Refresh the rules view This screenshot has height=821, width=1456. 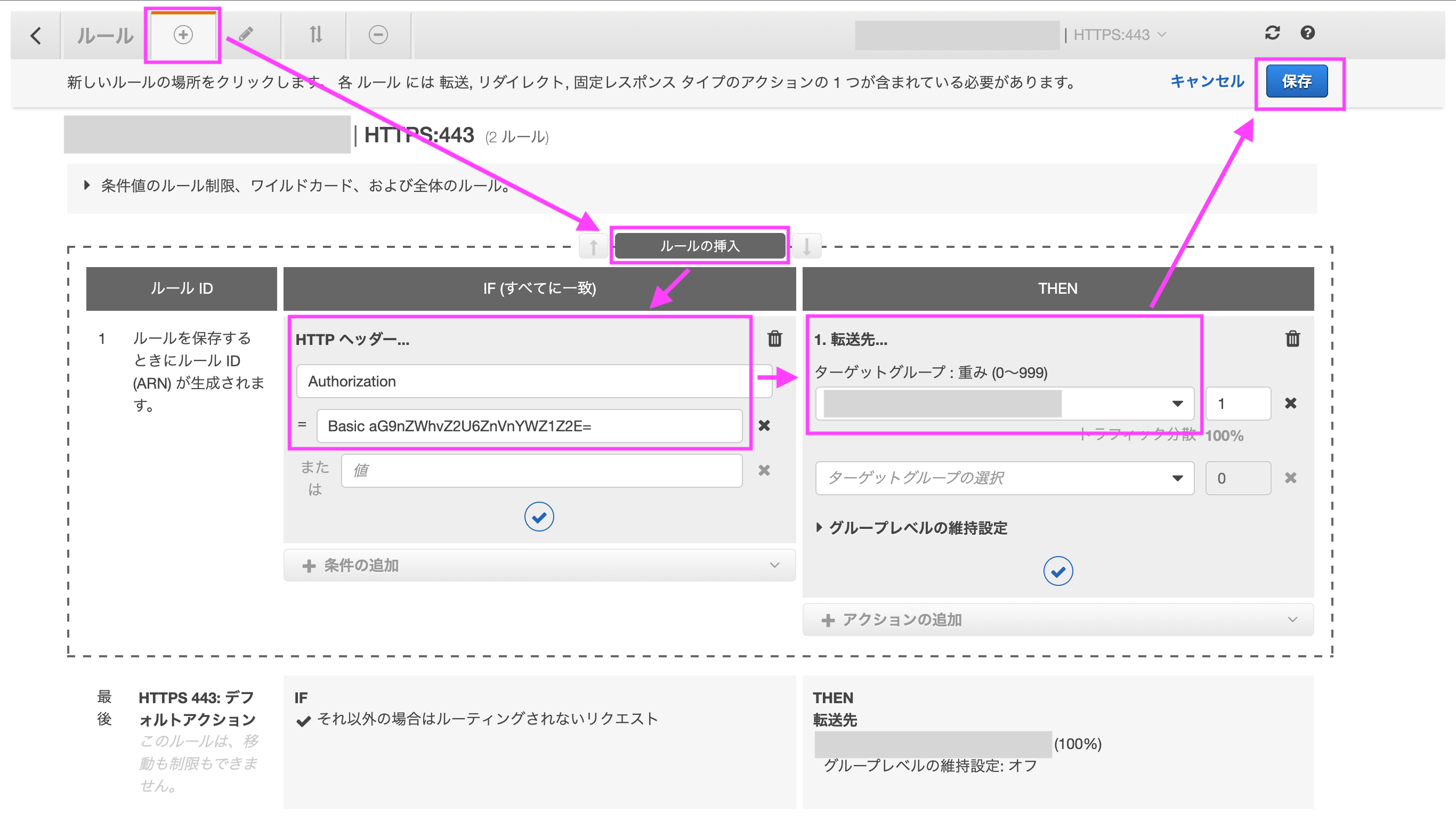coord(1272,33)
